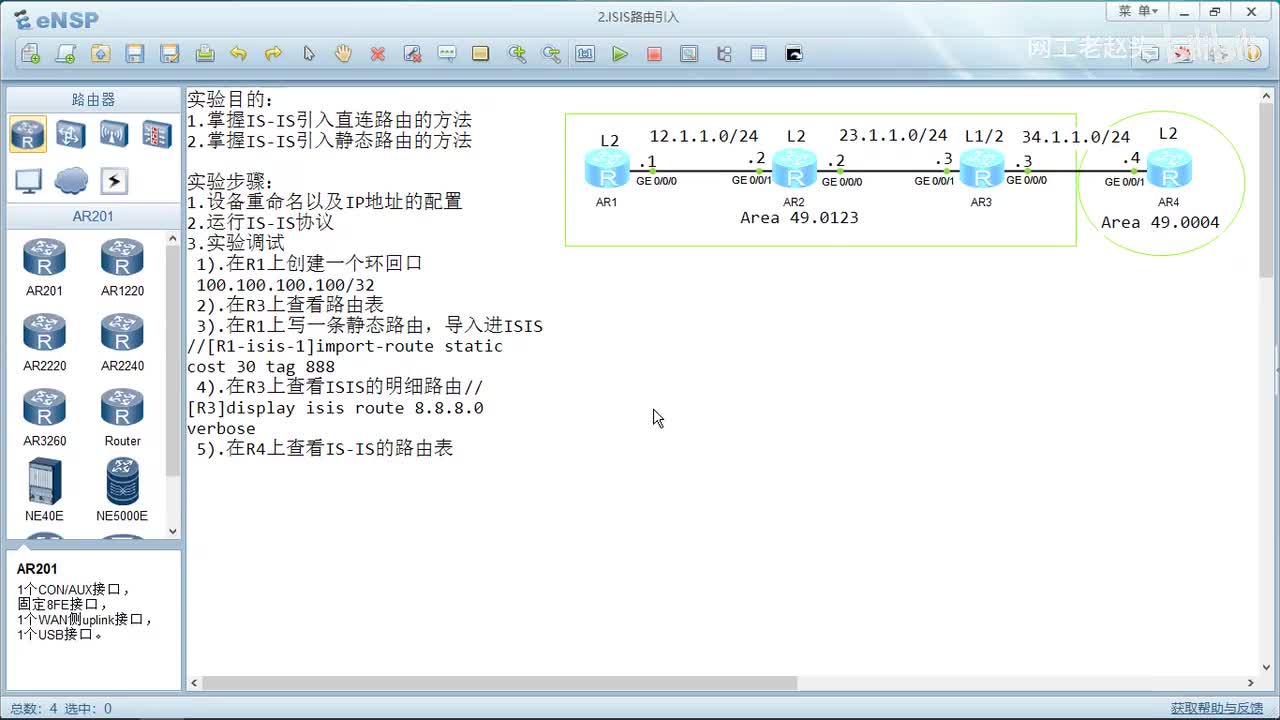This screenshot has height=720, width=1280.
Task: Select router AR3 in the topology
Action: [x=982, y=168]
